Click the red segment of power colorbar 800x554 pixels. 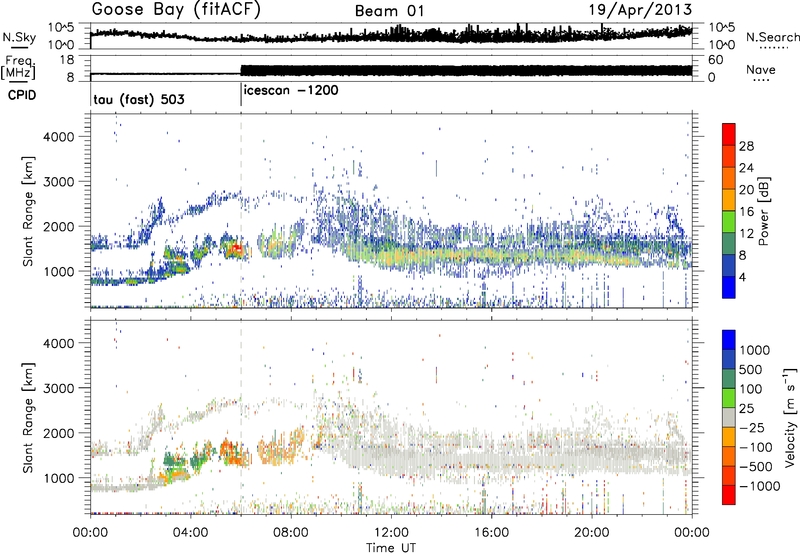(729, 134)
